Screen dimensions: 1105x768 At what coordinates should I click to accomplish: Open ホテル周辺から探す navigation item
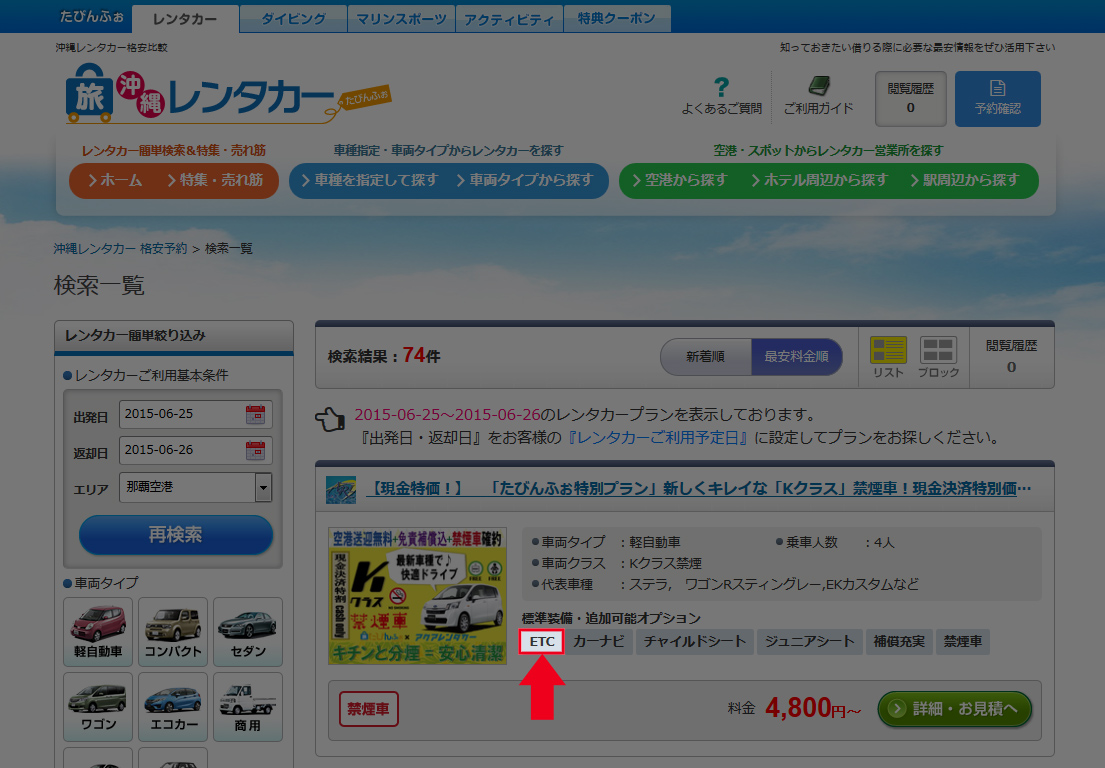click(x=819, y=180)
